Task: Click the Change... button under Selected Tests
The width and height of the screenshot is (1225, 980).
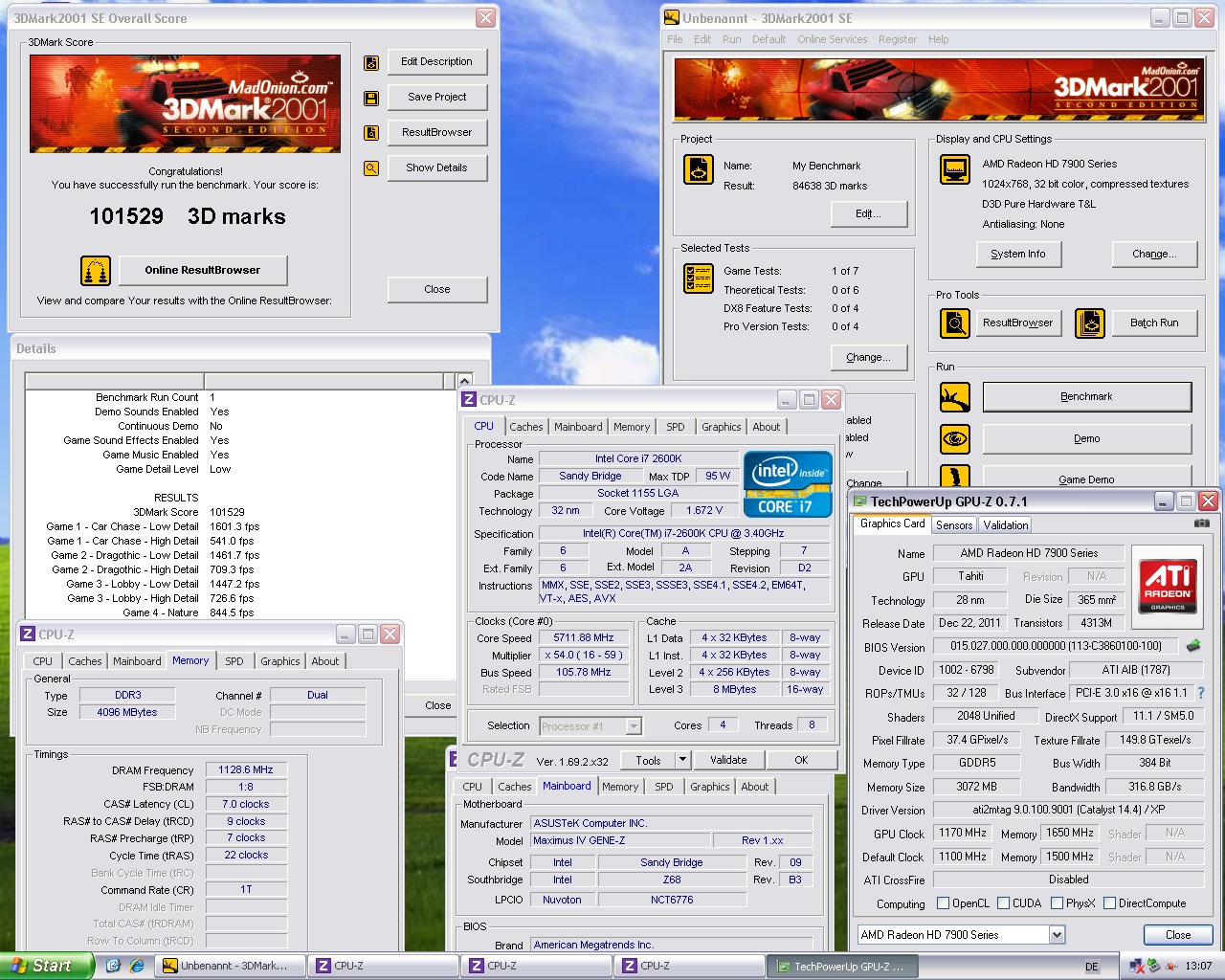Action: click(869, 358)
